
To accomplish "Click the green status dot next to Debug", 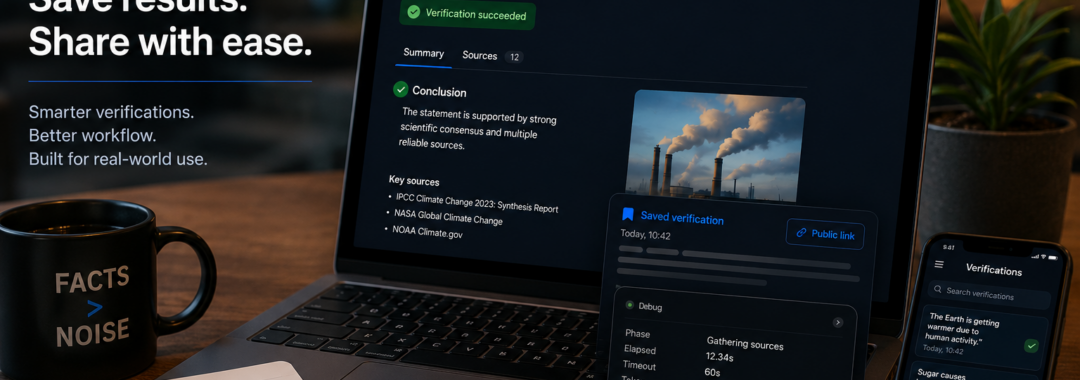I will [629, 305].
